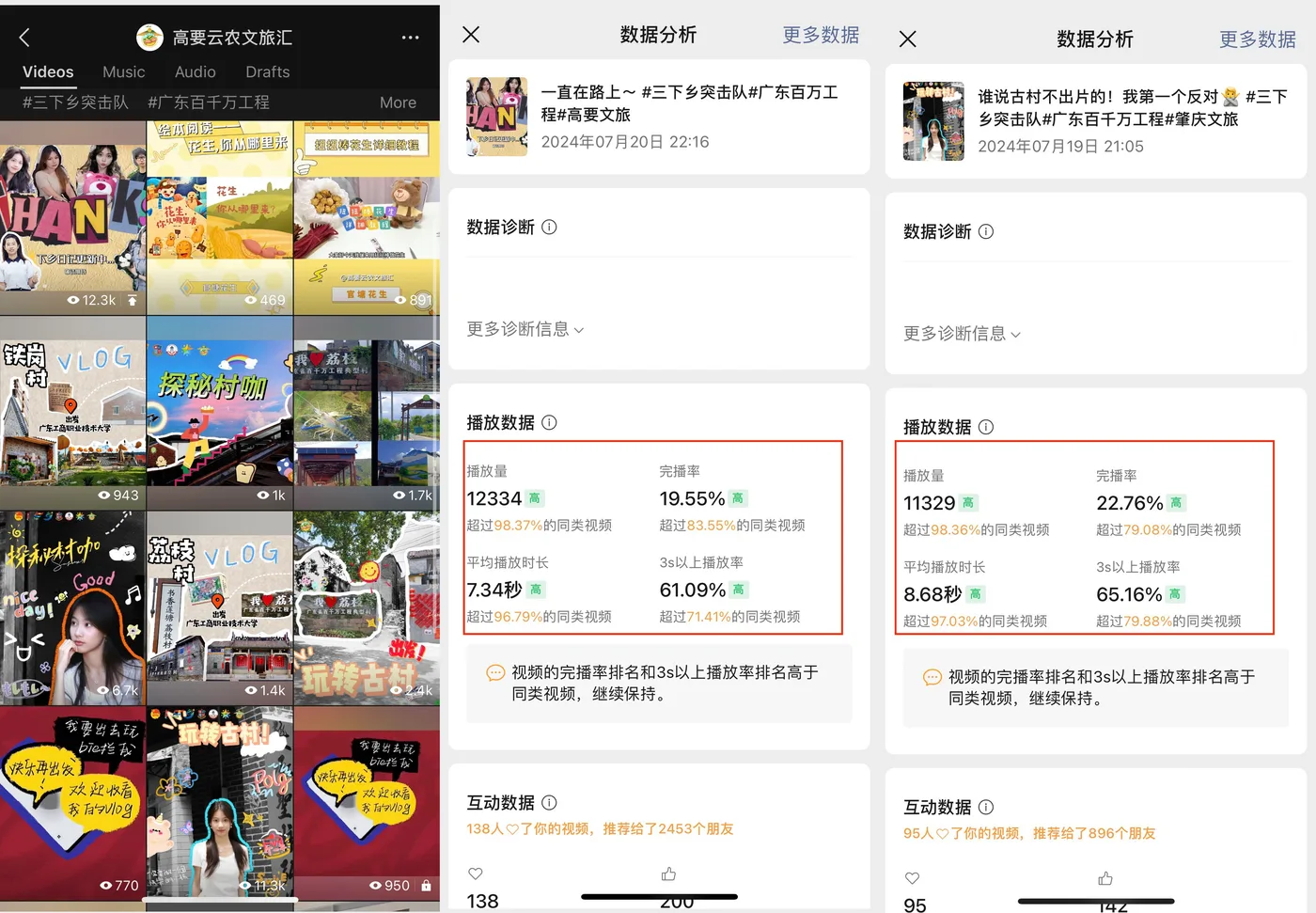This screenshot has width=1316, height=913.
Task: Switch to the Videos tab
Action: 48,71
